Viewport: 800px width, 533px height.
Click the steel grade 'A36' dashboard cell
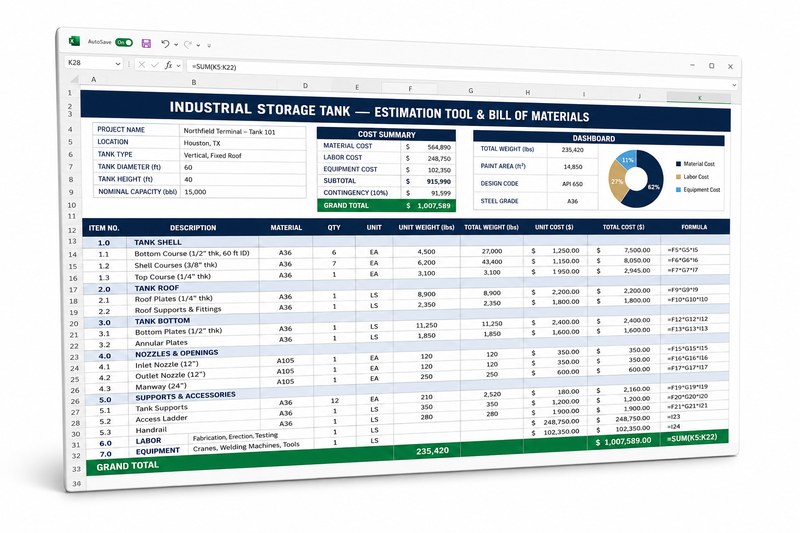572,201
